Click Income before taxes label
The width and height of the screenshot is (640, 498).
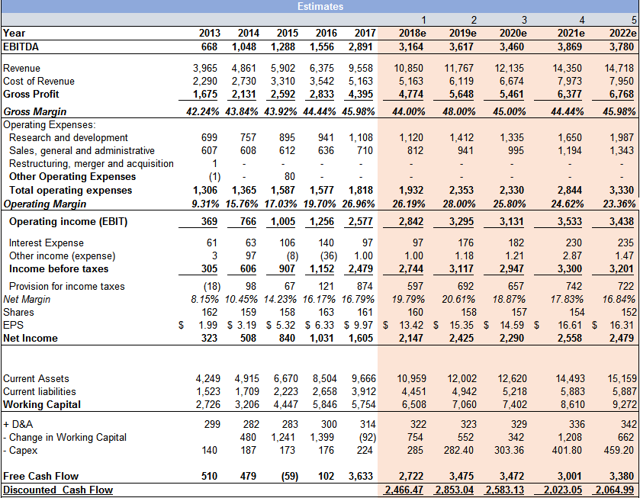click(x=59, y=269)
